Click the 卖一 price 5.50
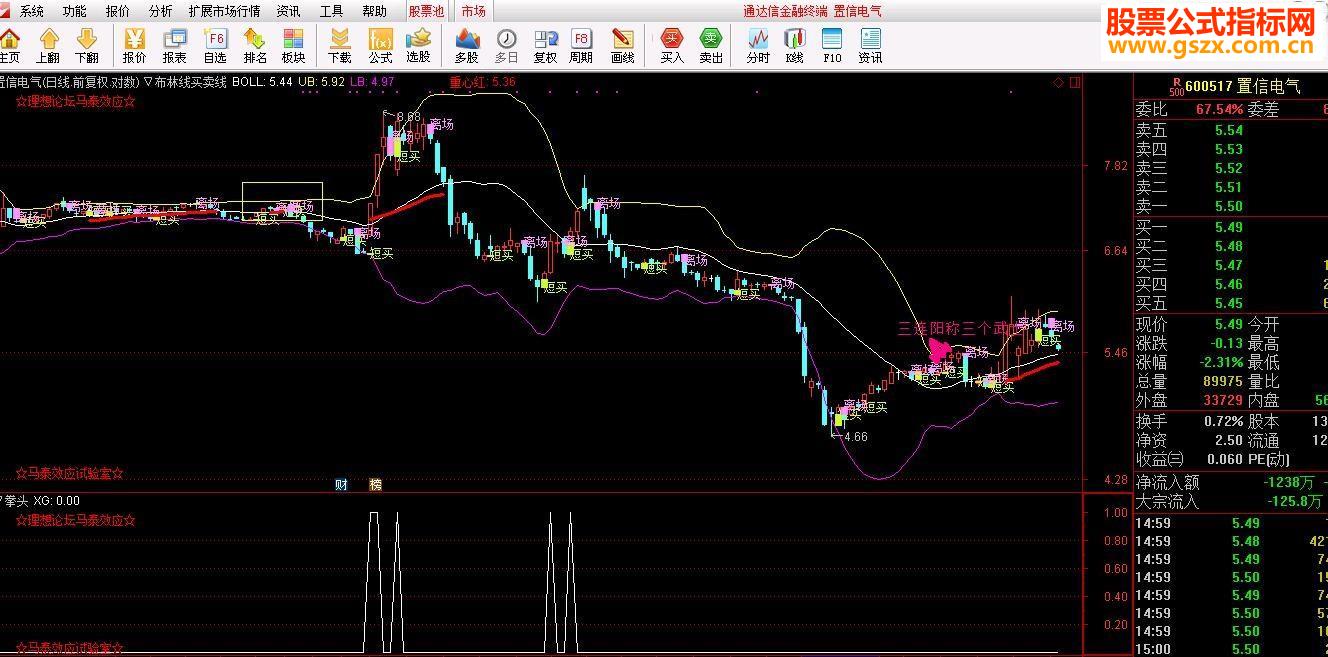 click(1228, 206)
